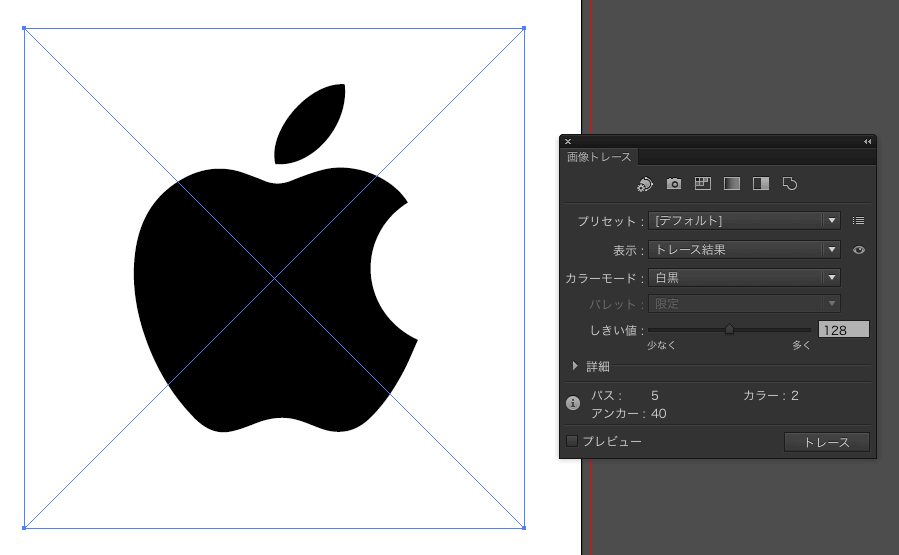The height and width of the screenshot is (555, 899).
Task: Select the Black and White preset icon
Action: tap(761, 183)
